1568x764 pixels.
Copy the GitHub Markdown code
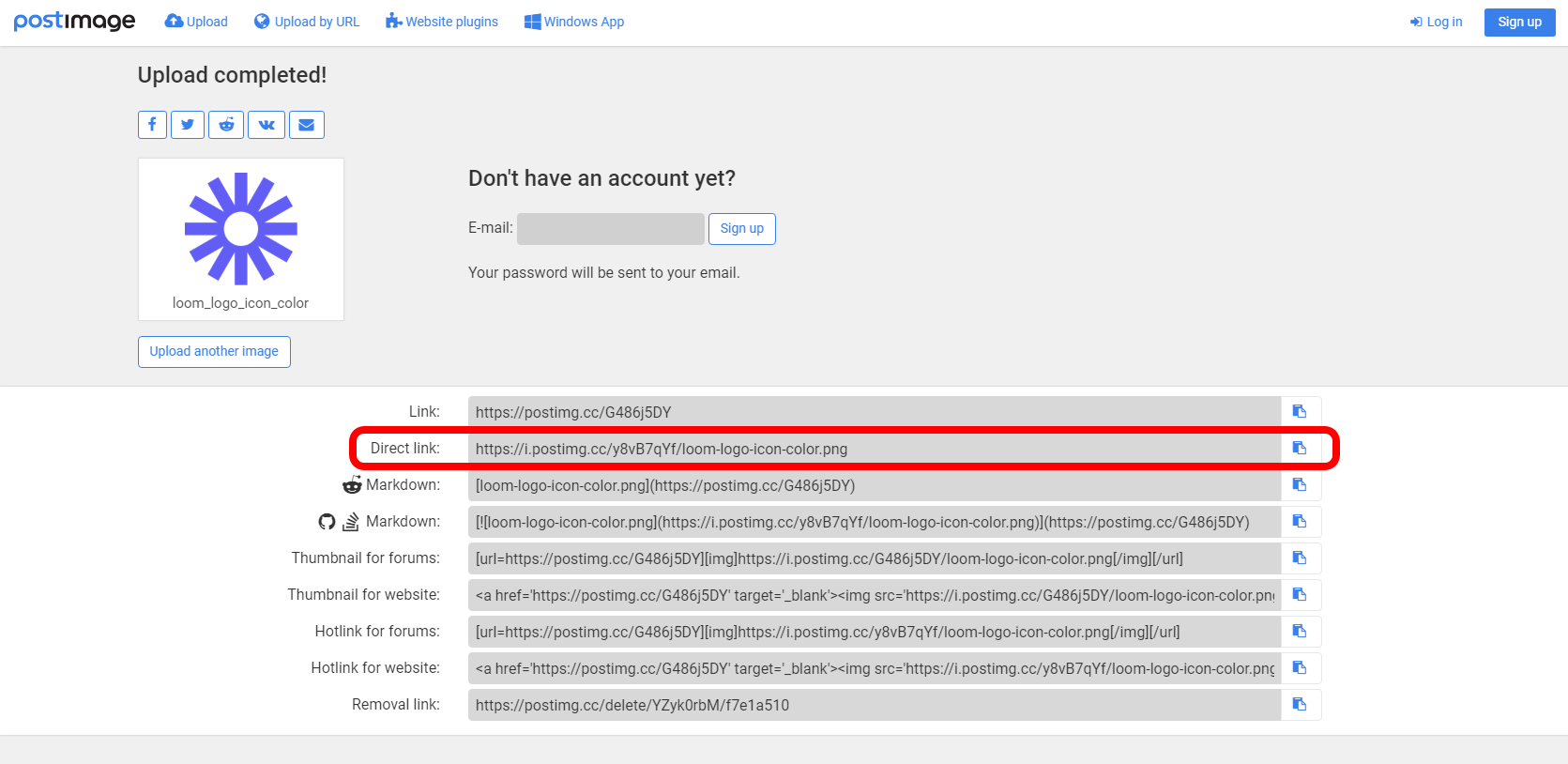tap(1300, 522)
